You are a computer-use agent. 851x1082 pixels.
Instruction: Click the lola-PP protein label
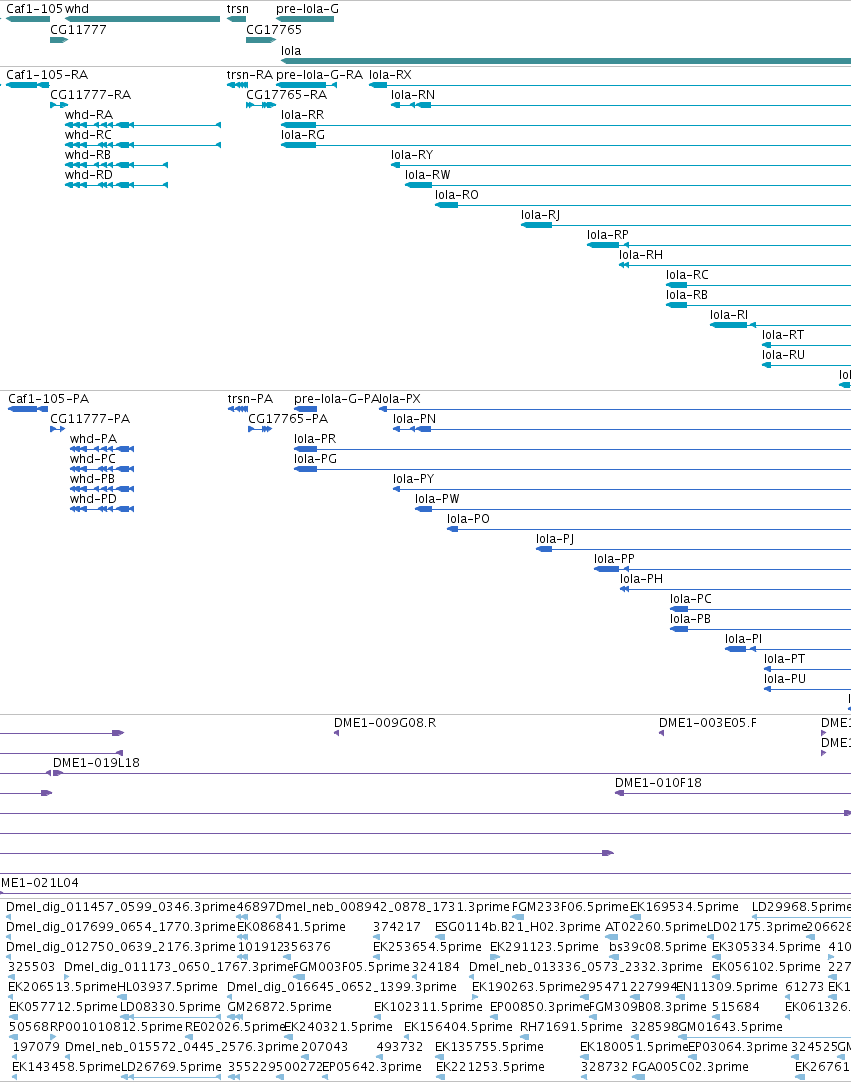click(x=614, y=559)
